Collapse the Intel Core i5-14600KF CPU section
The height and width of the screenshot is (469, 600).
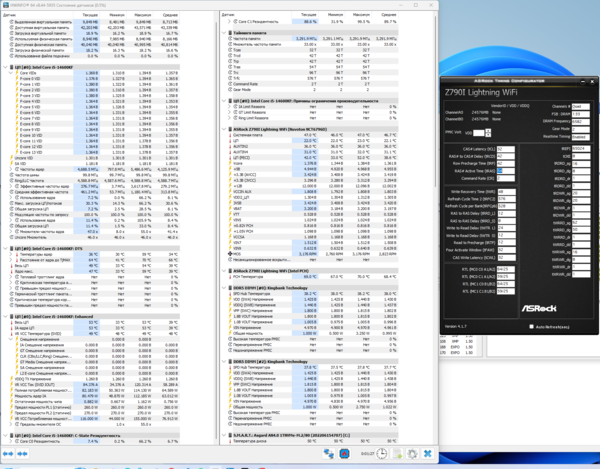[x=5, y=67]
